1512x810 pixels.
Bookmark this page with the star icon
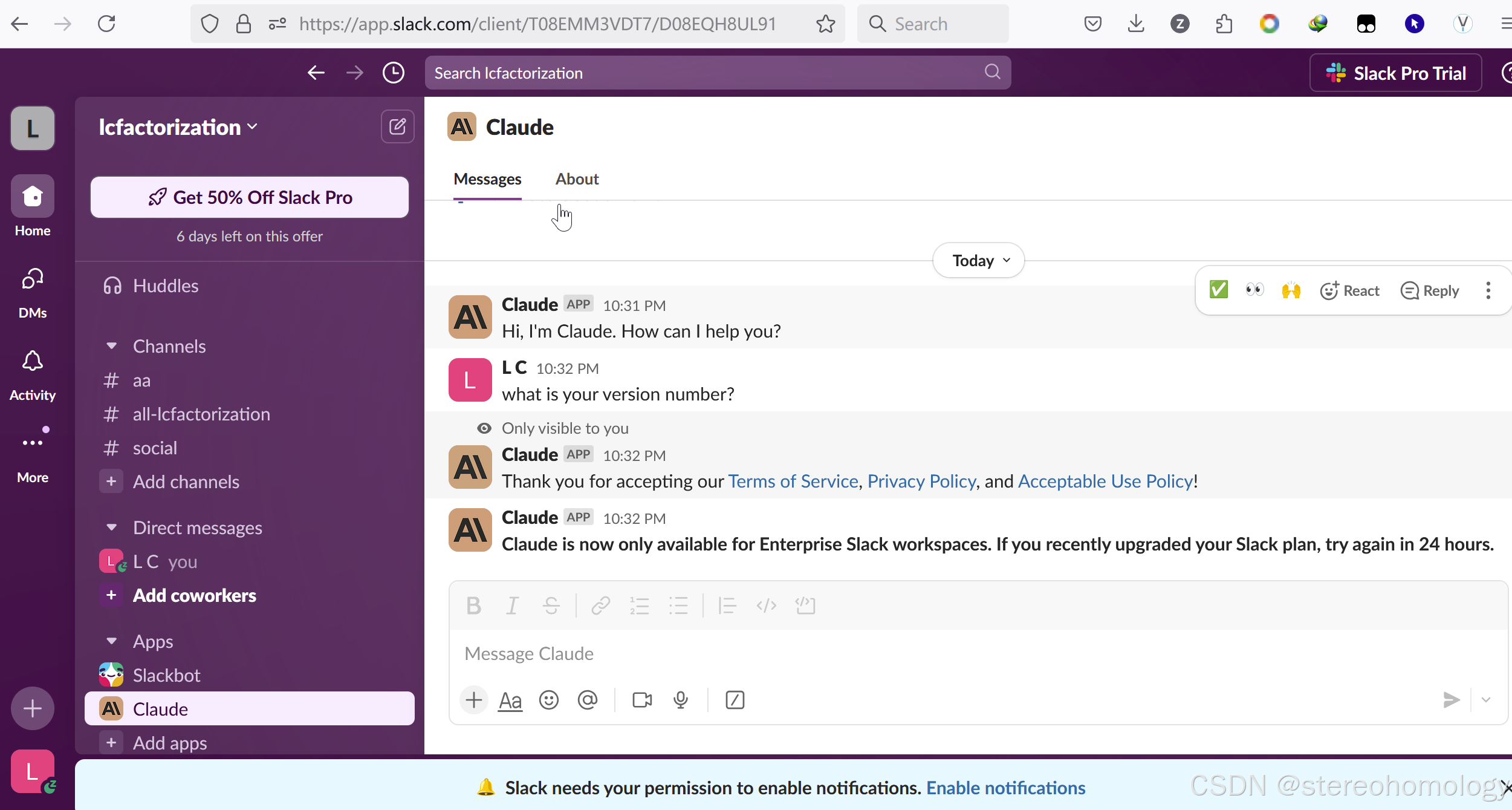[825, 24]
